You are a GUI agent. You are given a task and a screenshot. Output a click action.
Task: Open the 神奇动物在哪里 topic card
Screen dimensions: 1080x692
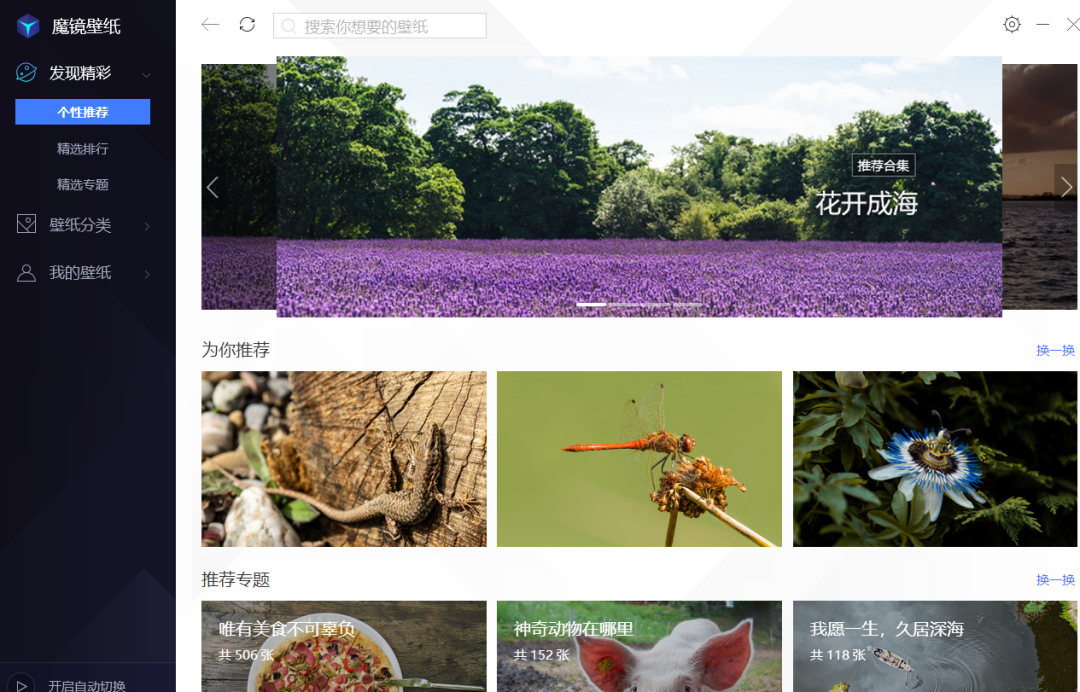(639, 646)
